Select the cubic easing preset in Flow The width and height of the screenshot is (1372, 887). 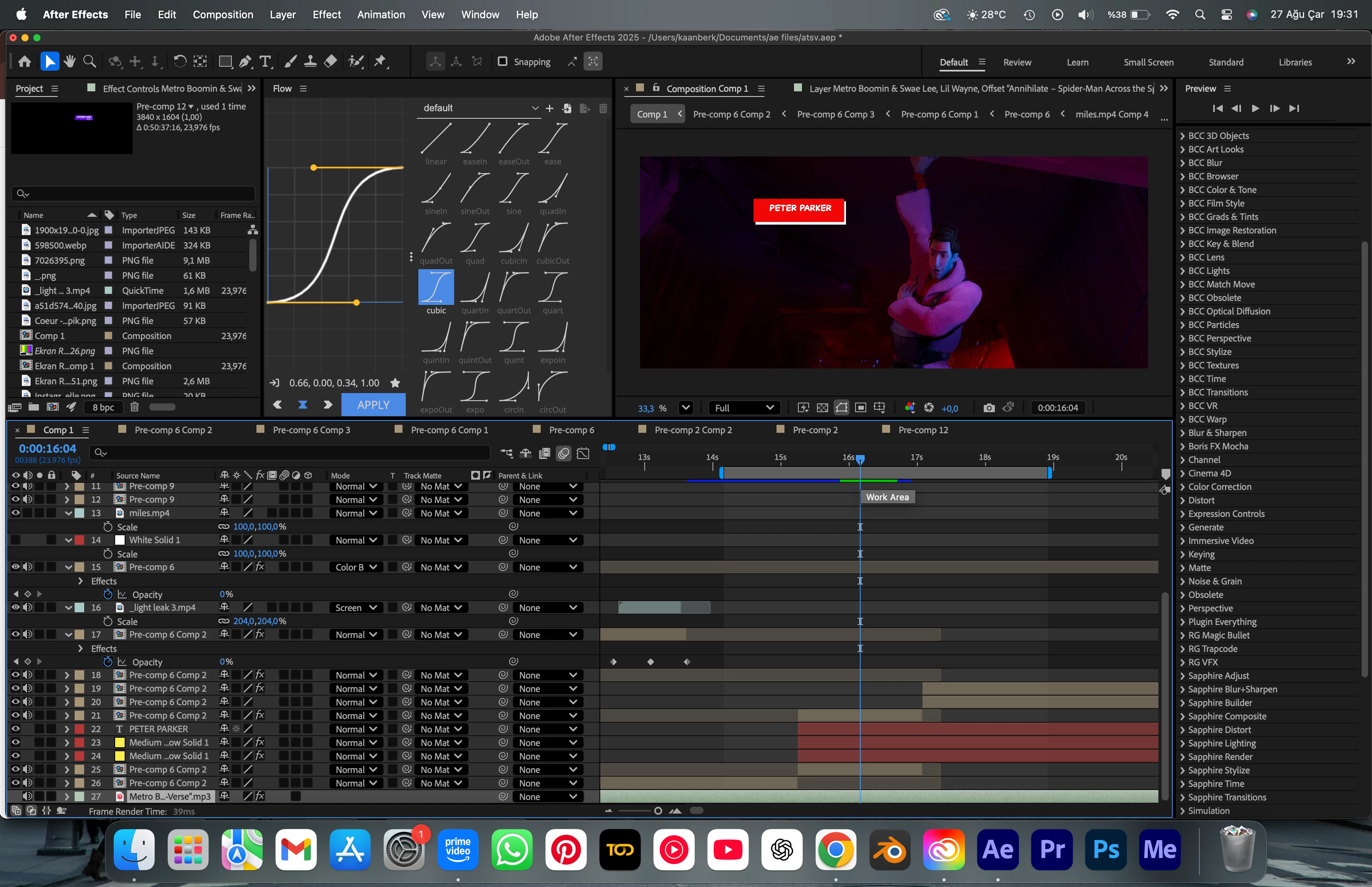436,287
